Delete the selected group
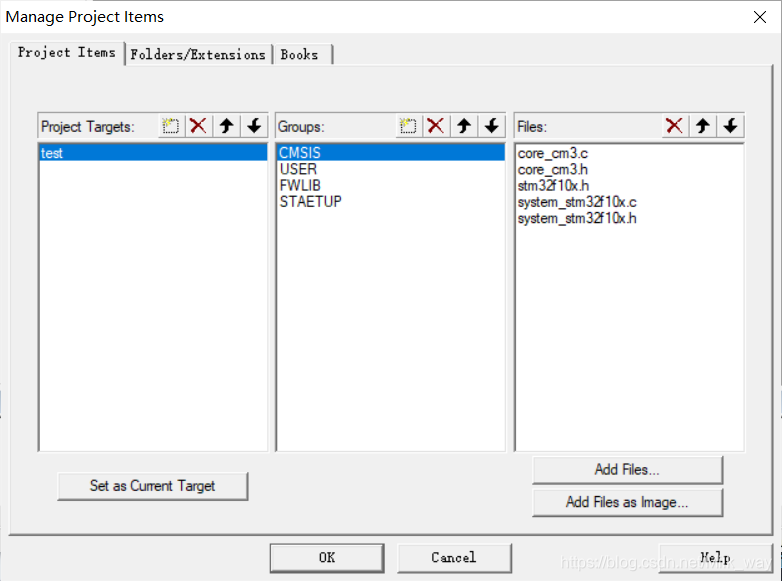The height and width of the screenshot is (581, 782). (x=436, y=126)
